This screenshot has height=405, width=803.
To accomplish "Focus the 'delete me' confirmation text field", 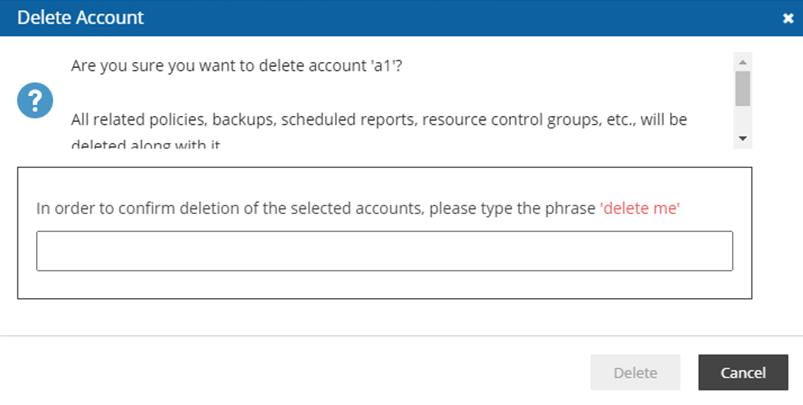I will pyautogui.click(x=384, y=251).
